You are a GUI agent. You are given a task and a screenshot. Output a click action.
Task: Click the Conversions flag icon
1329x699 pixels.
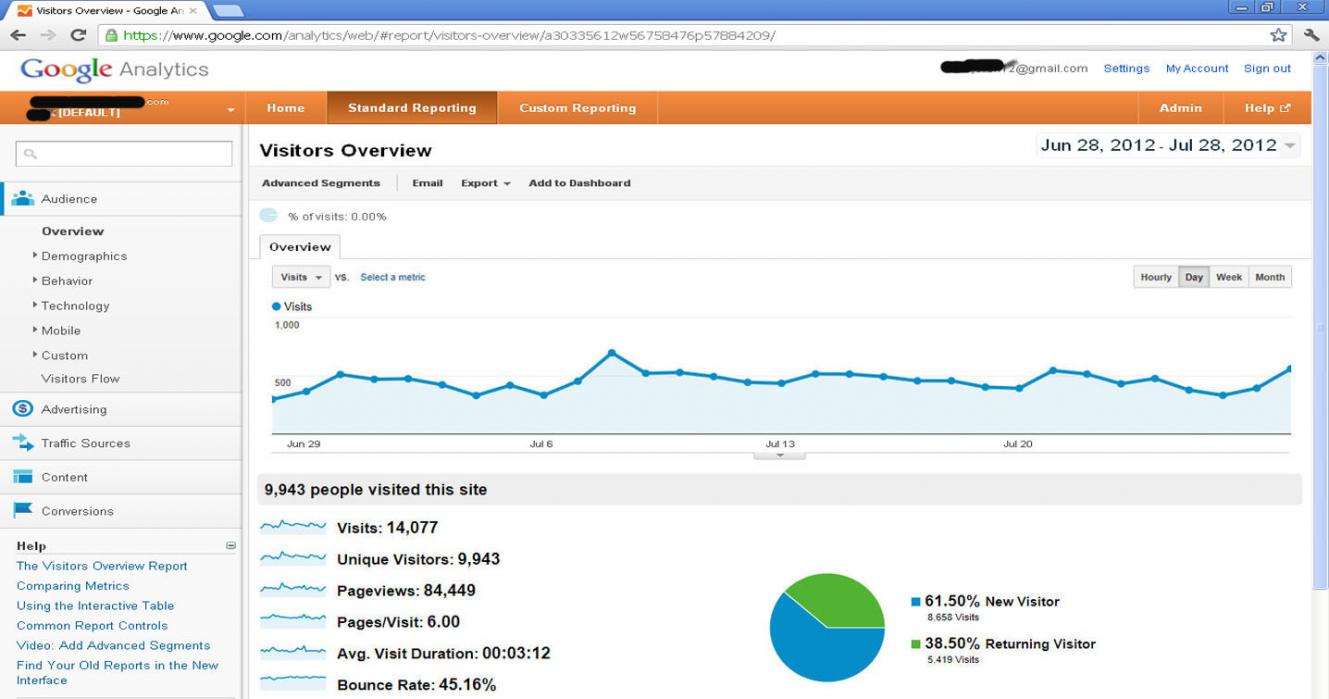pos(22,510)
